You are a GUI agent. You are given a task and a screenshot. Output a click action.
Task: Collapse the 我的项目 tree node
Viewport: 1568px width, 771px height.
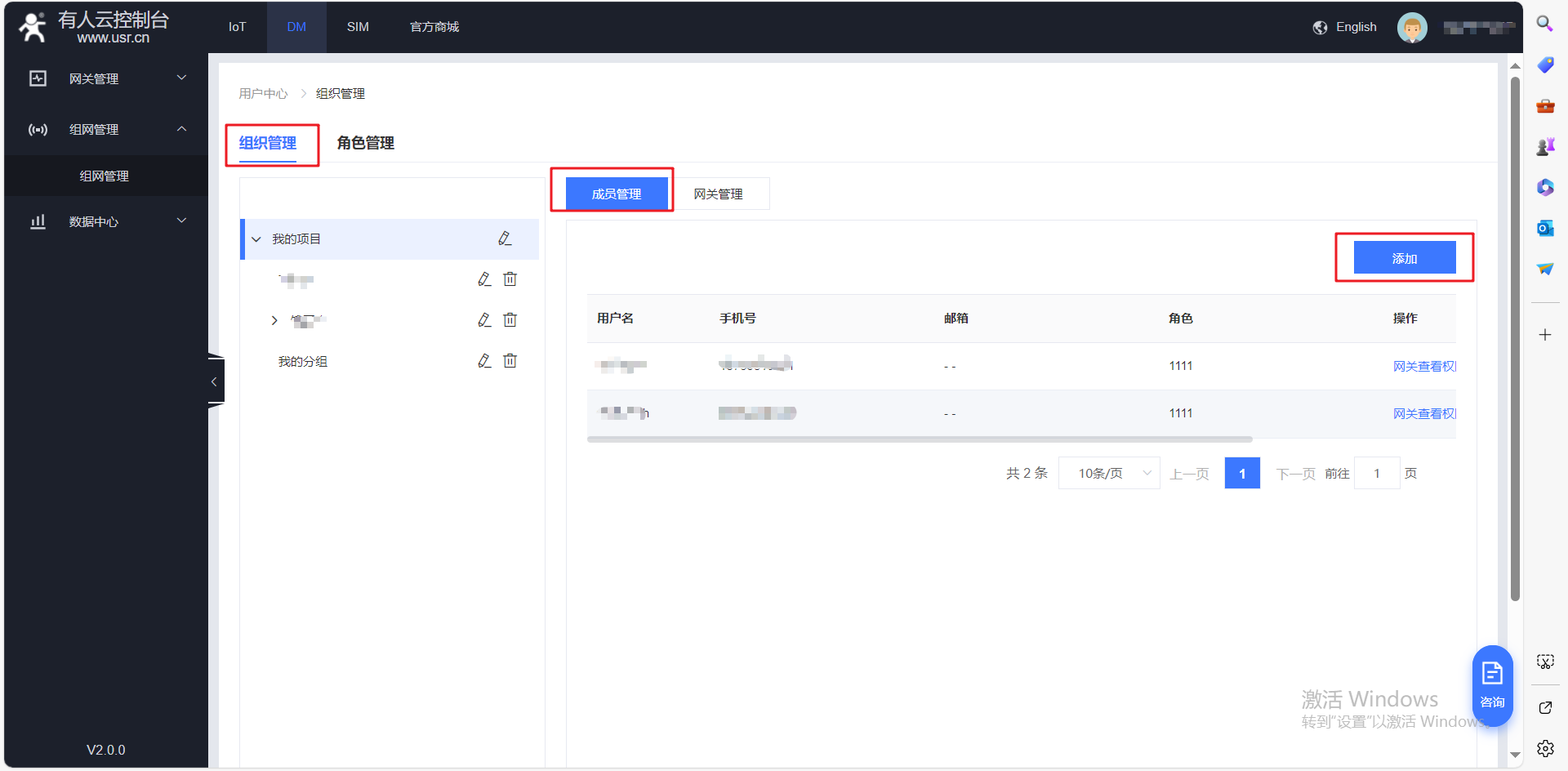pyautogui.click(x=256, y=239)
